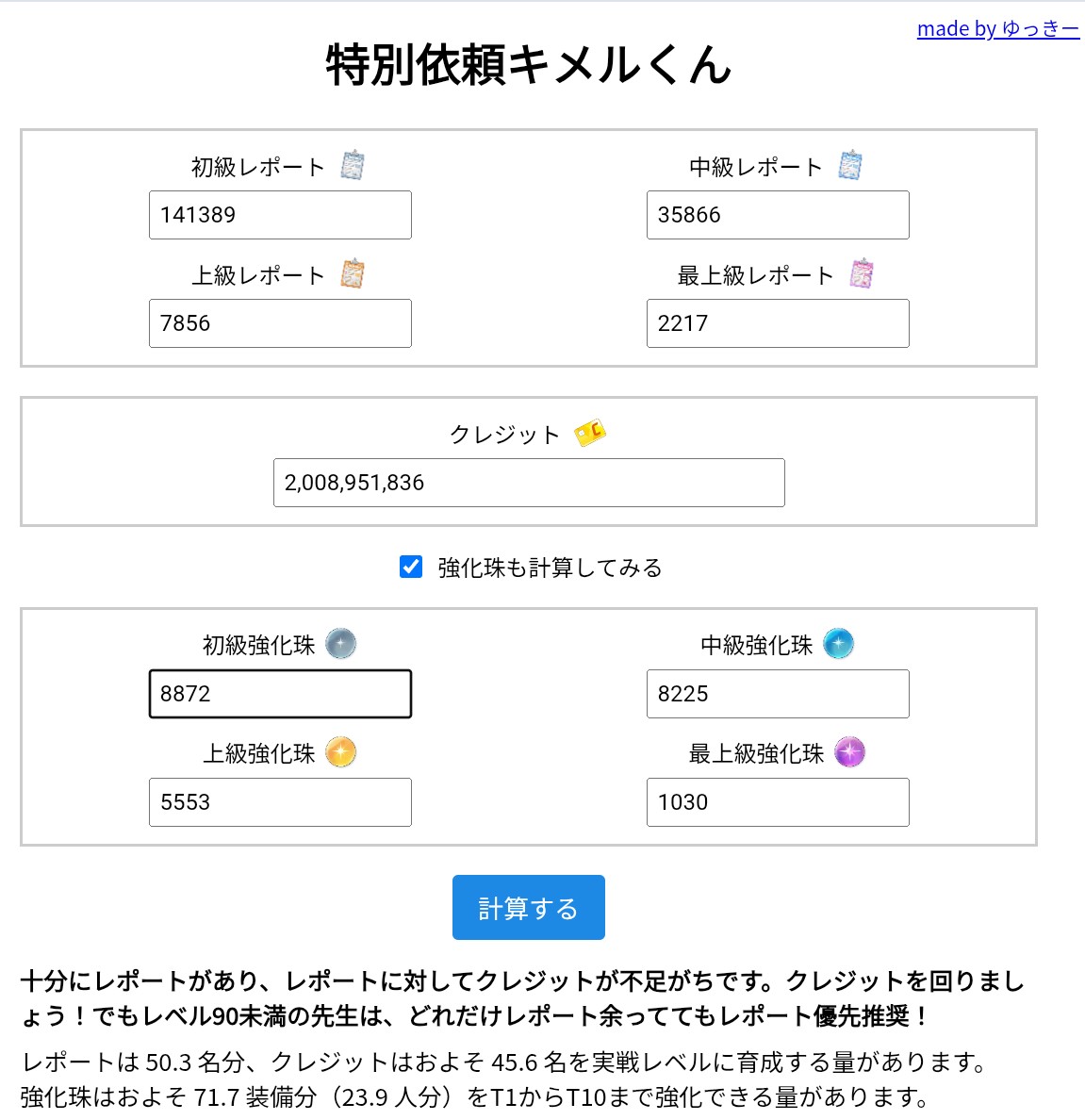The height and width of the screenshot is (1120, 1085).
Task: Click the blue 中級強化珠 orb icon
Action: [839, 644]
